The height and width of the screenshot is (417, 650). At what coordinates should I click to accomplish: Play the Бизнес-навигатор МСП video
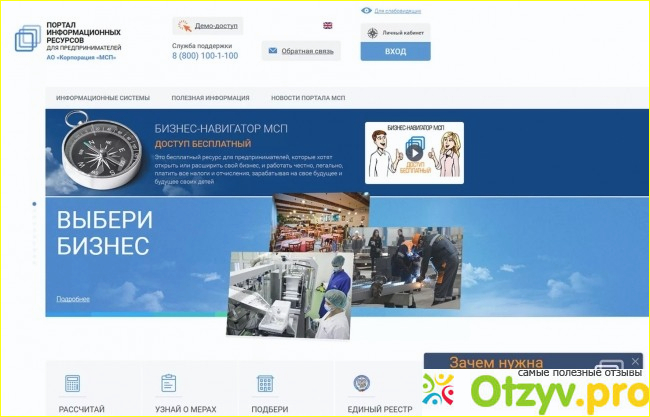413,154
